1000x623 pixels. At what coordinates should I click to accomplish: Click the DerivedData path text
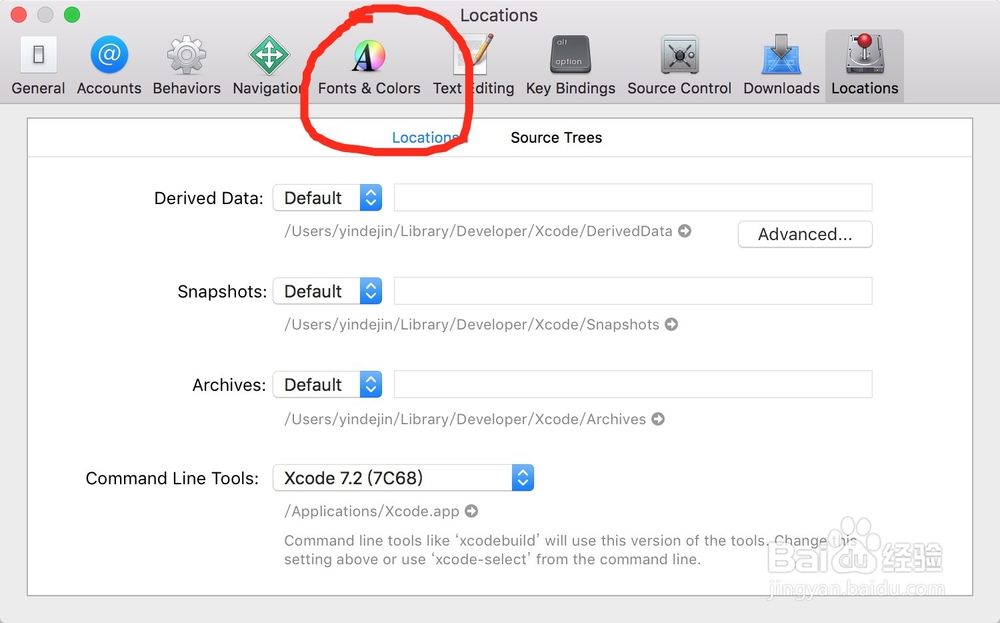(478, 231)
